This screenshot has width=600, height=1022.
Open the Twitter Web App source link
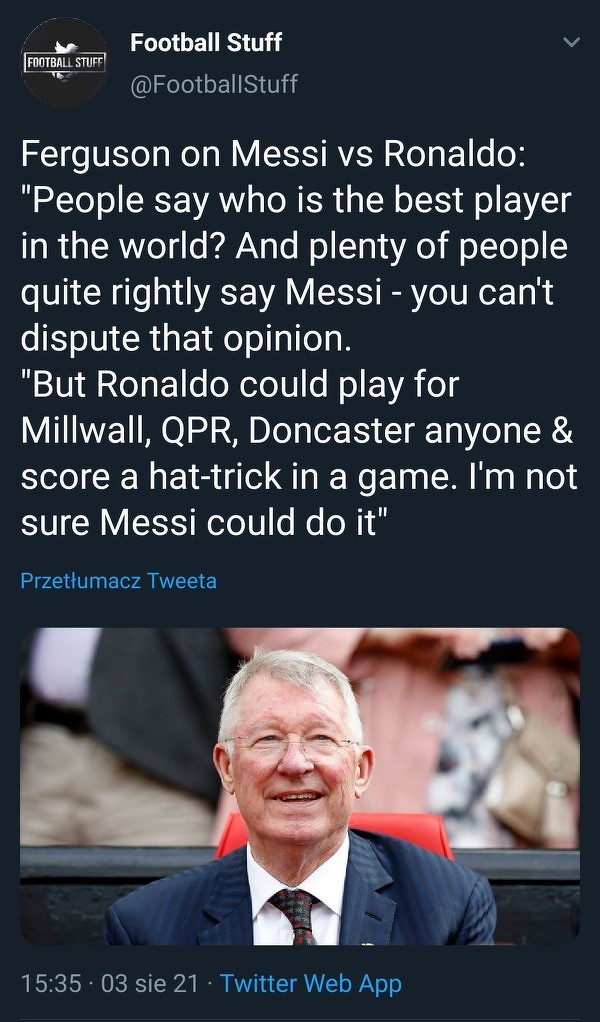point(311,983)
